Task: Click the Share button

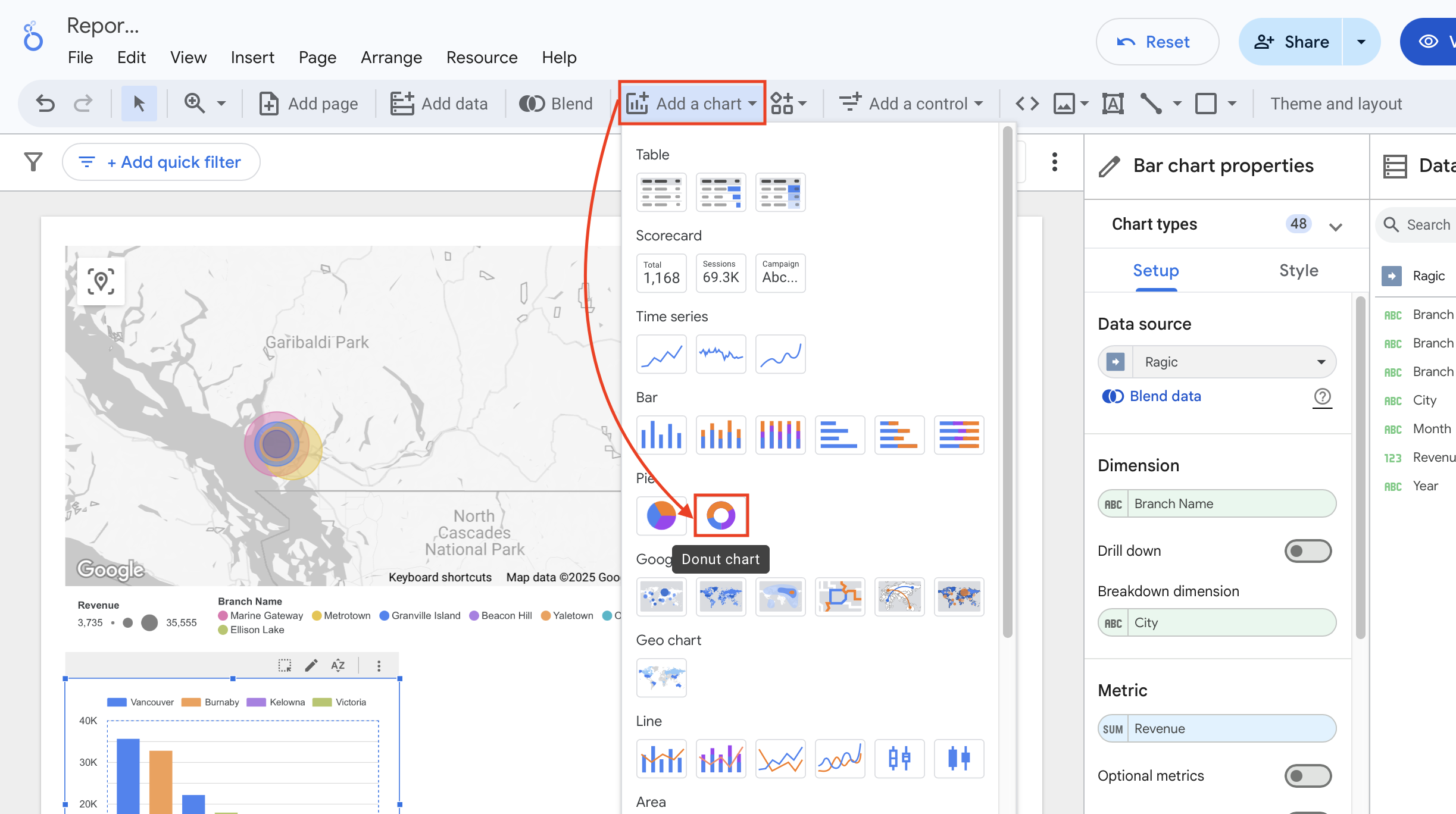Action: pyautogui.click(x=1291, y=42)
